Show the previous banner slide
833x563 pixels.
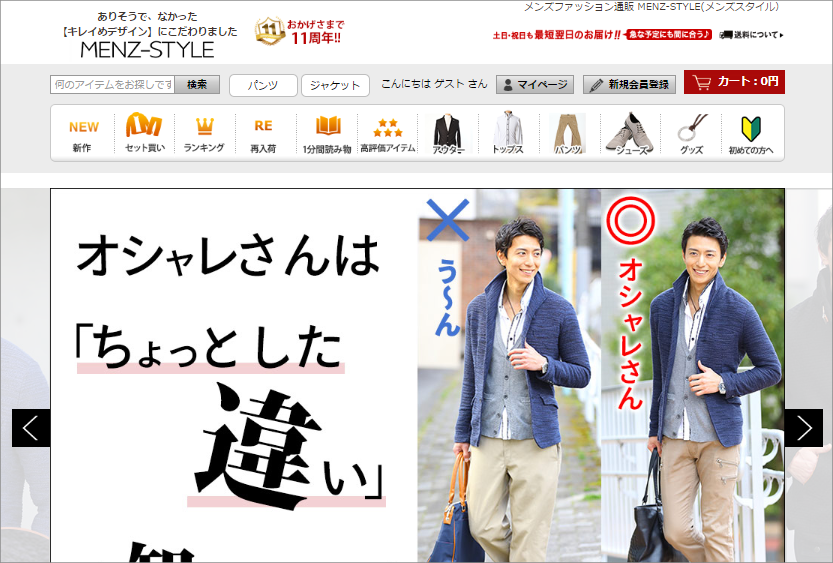[31, 428]
